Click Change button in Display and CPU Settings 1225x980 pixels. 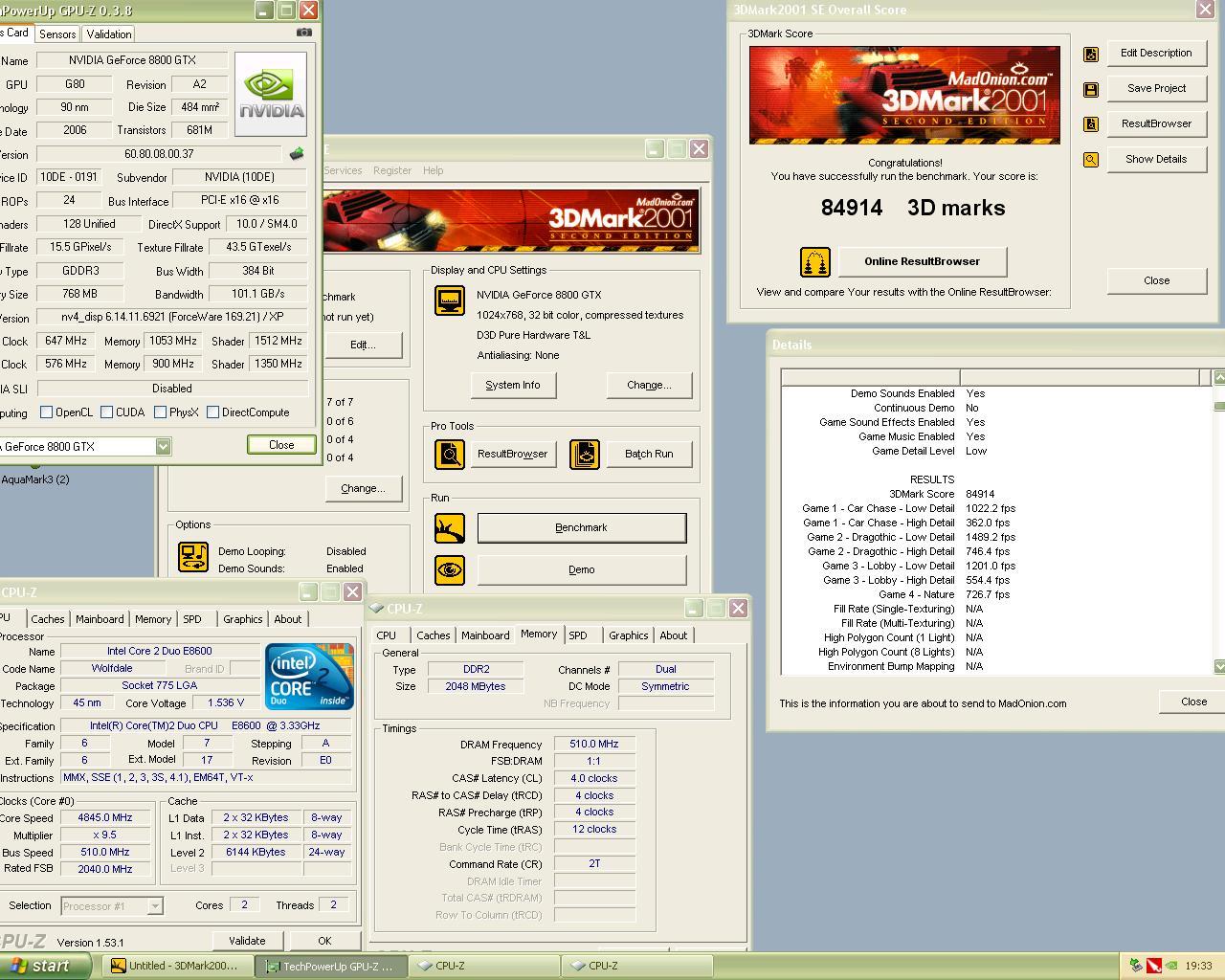click(x=649, y=385)
